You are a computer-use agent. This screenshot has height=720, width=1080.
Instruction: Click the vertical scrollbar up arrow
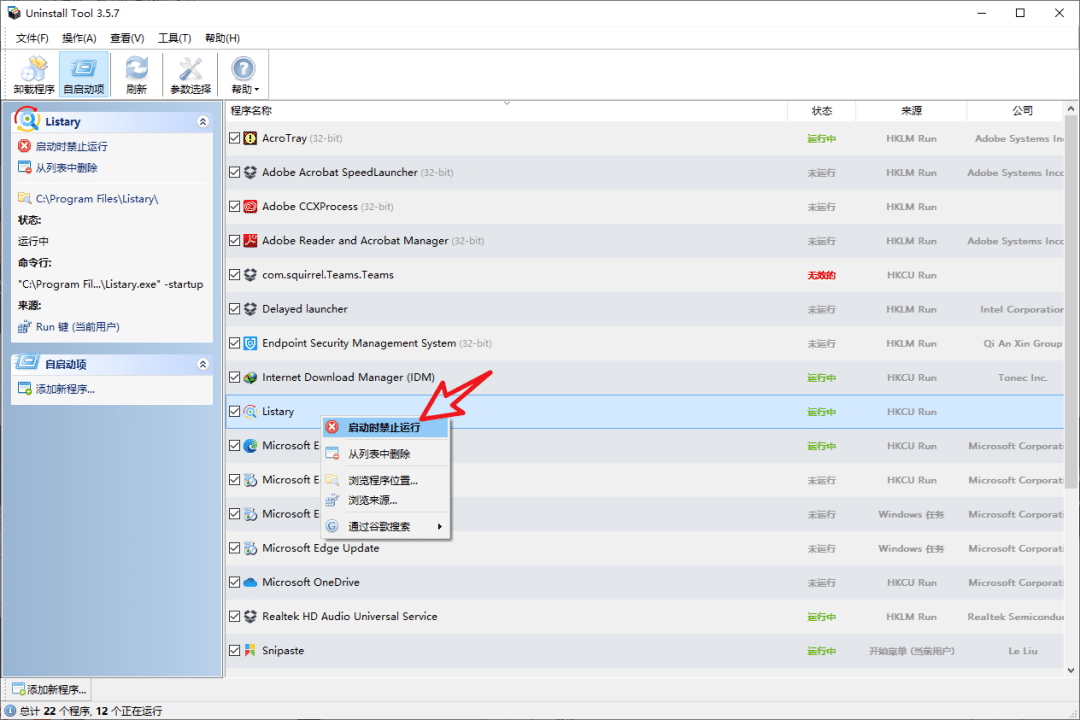1070,109
